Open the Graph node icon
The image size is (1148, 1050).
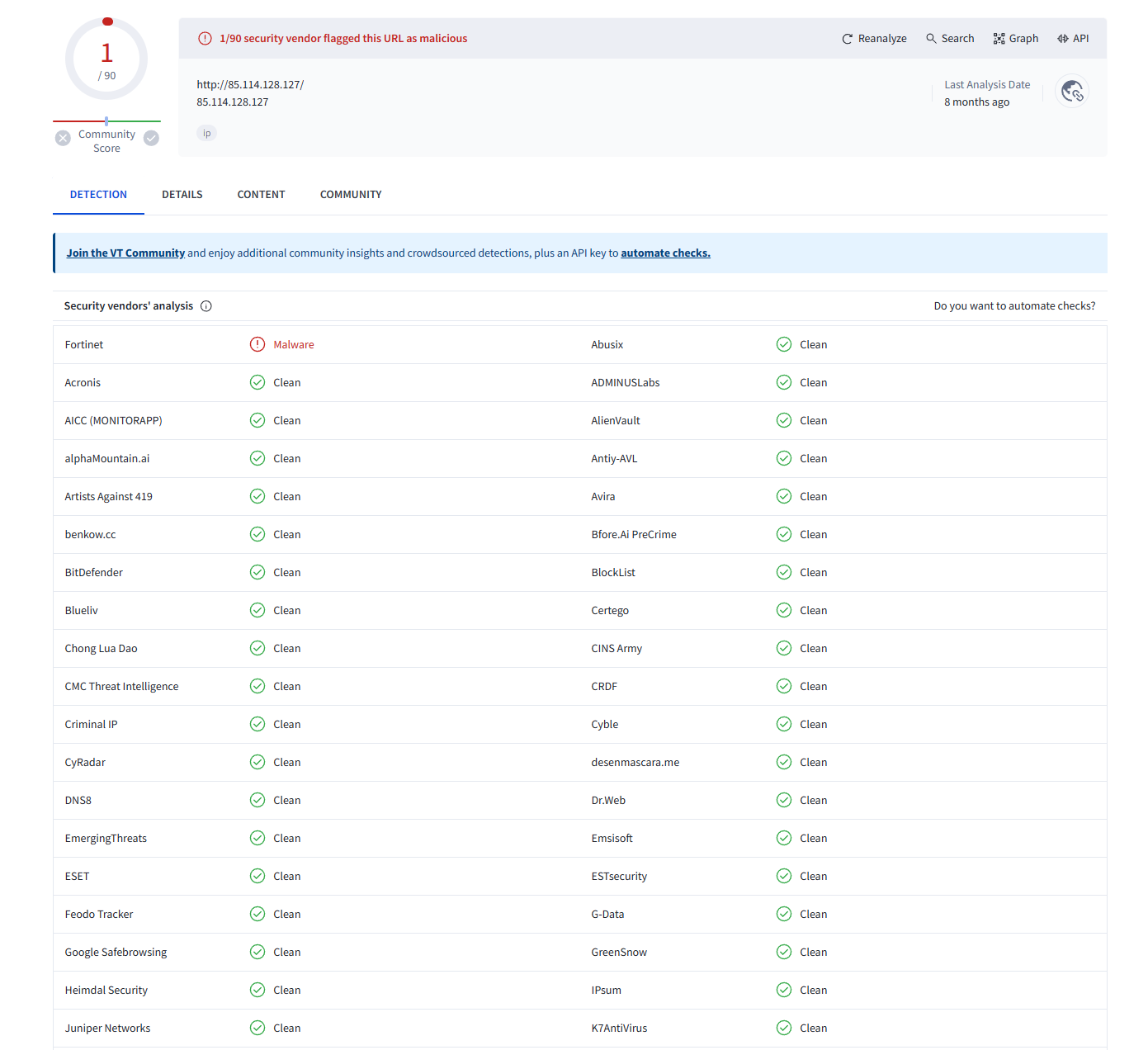click(999, 39)
